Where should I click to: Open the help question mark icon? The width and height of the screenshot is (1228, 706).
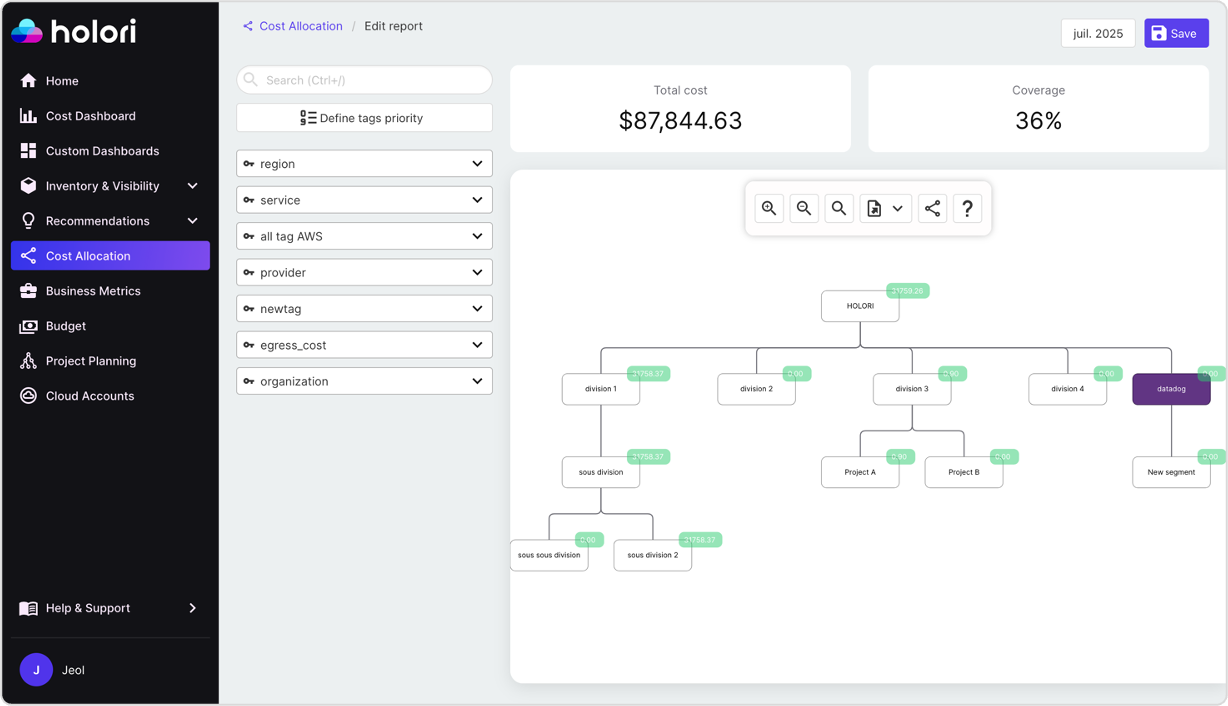[966, 208]
